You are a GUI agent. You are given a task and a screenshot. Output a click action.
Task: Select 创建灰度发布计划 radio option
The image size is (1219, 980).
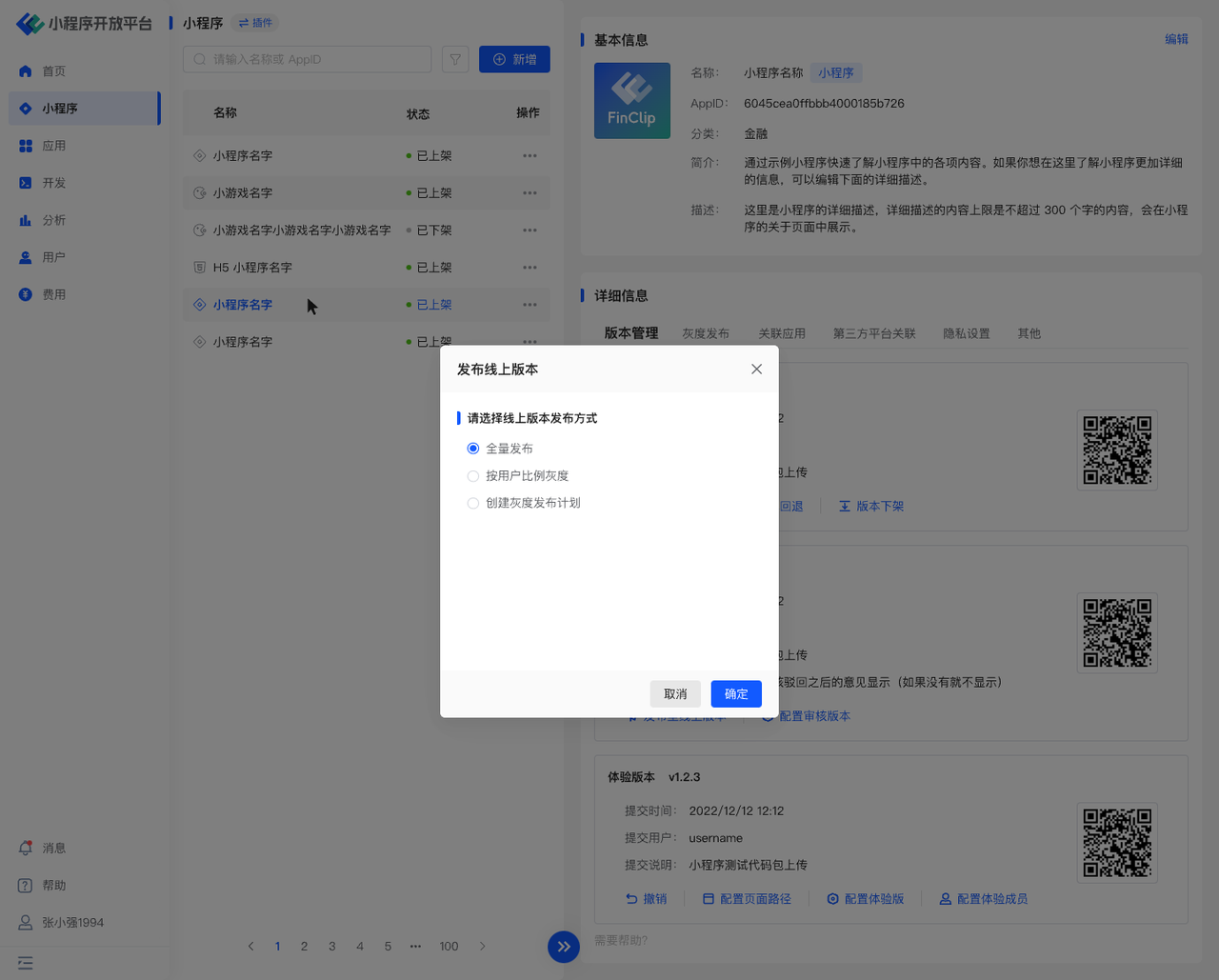[x=473, y=503]
